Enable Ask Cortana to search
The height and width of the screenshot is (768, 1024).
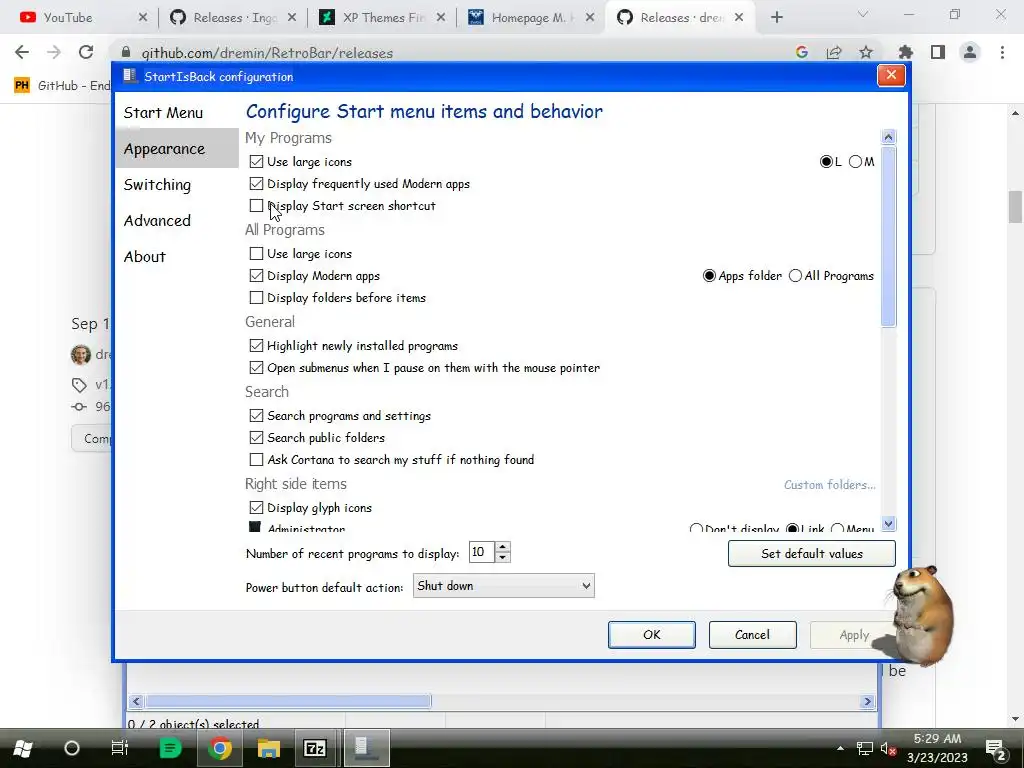[x=256, y=460]
